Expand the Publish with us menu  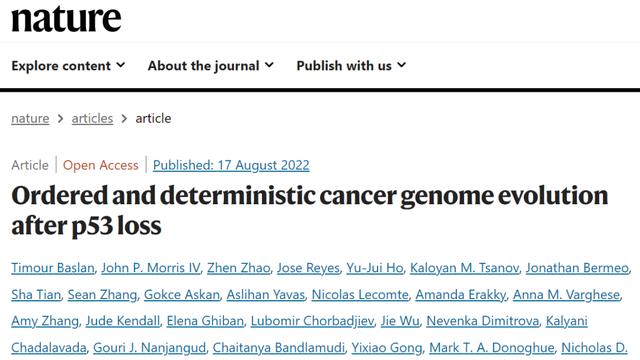point(351,66)
